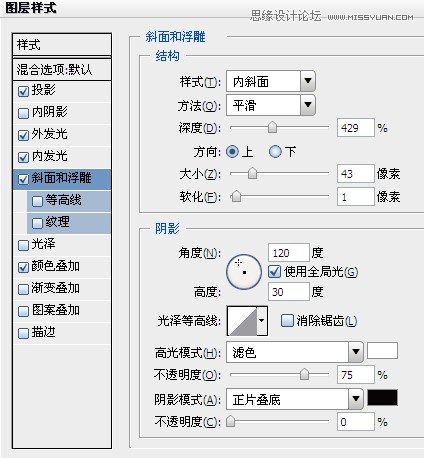Click the highlight 不透明度(O) opacity slider handle

point(304,375)
